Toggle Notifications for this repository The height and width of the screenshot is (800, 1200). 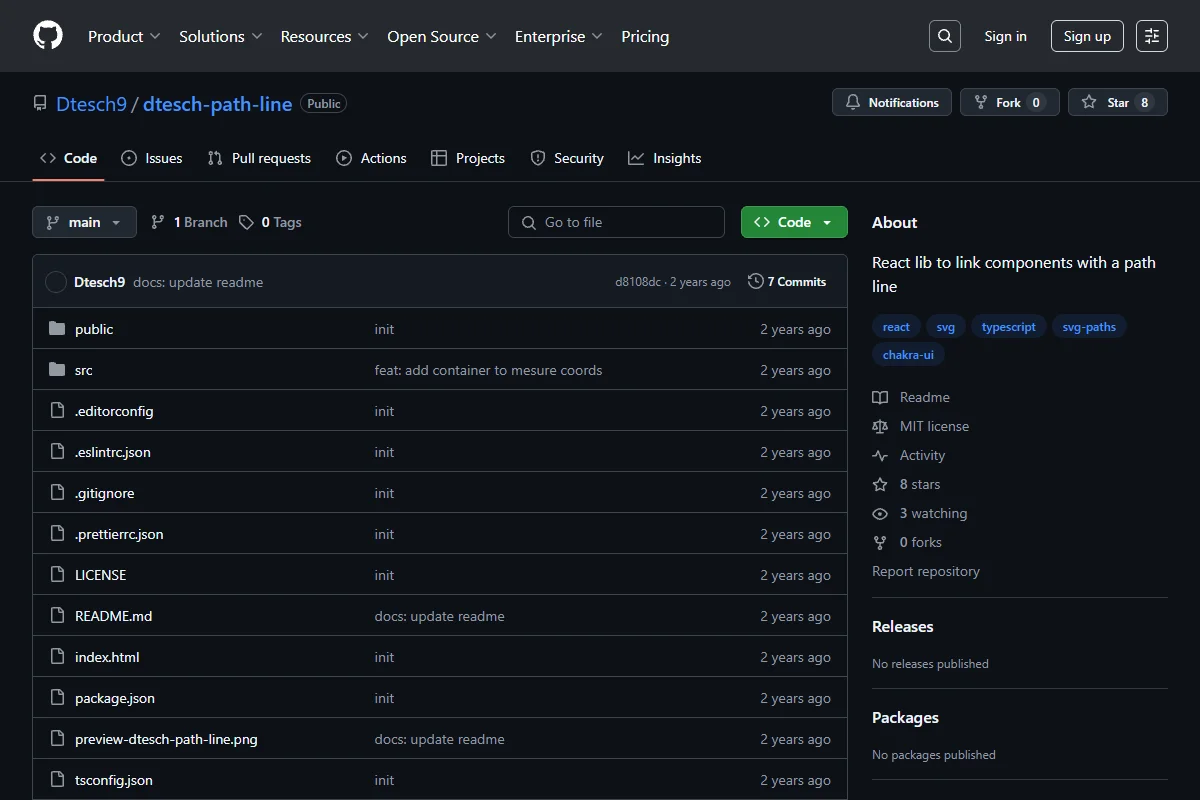[892, 102]
